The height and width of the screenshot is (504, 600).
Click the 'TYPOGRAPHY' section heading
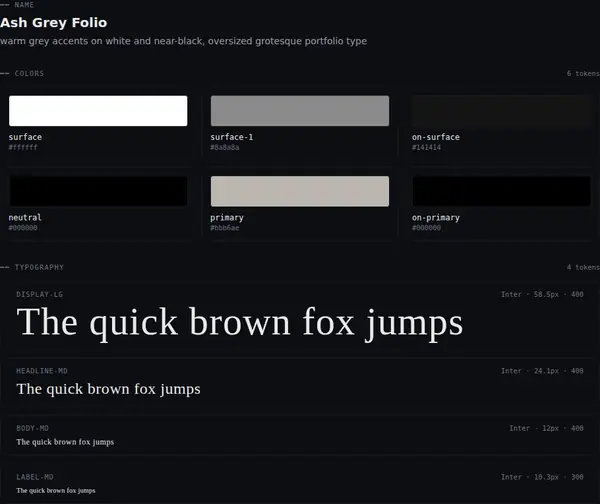tap(39, 267)
